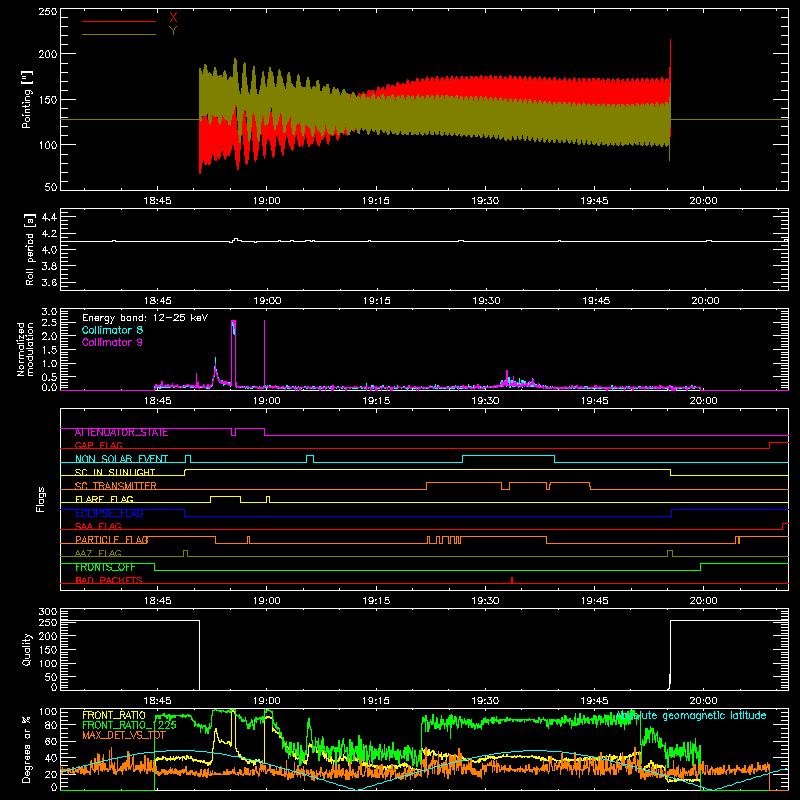Select the PARTICLE_FLAG label

point(112,540)
